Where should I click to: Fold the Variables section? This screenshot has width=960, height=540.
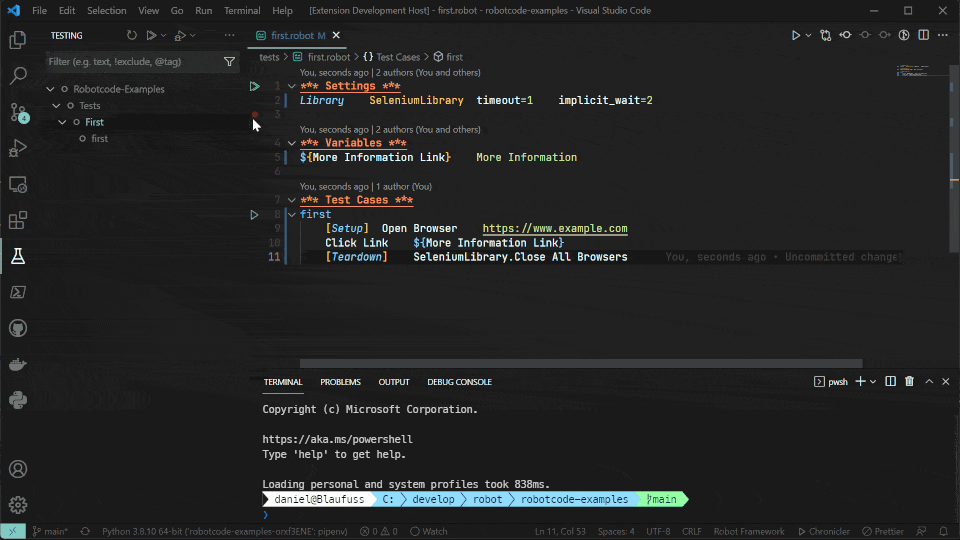[291, 143]
